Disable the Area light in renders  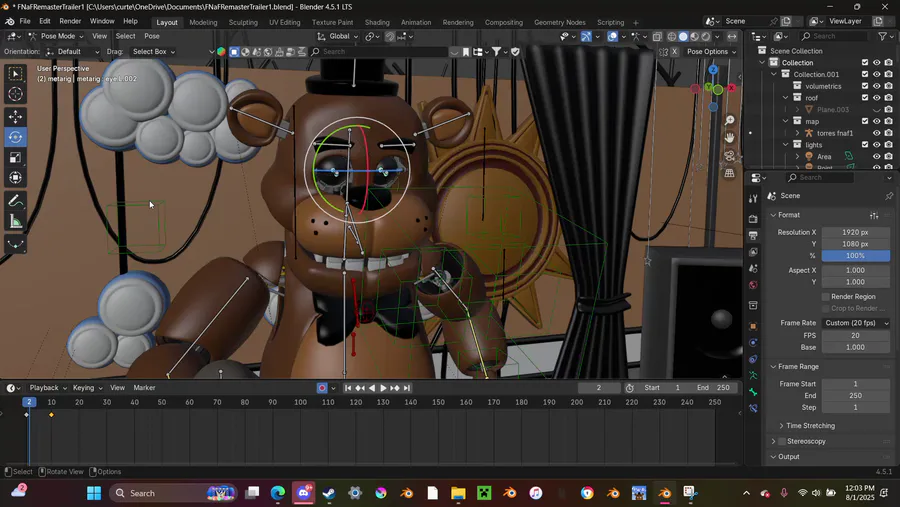pos(889,156)
